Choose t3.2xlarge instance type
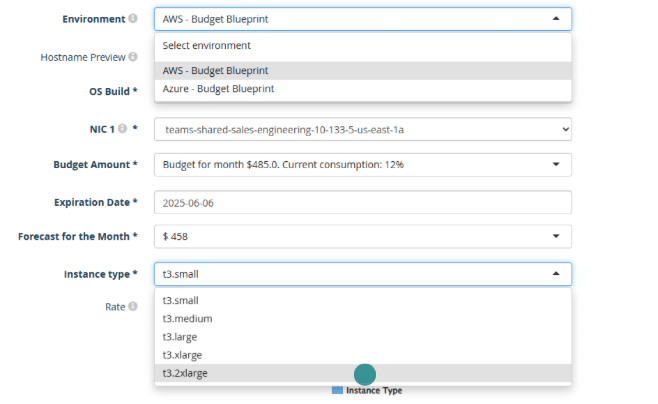 [x=363, y=373]
